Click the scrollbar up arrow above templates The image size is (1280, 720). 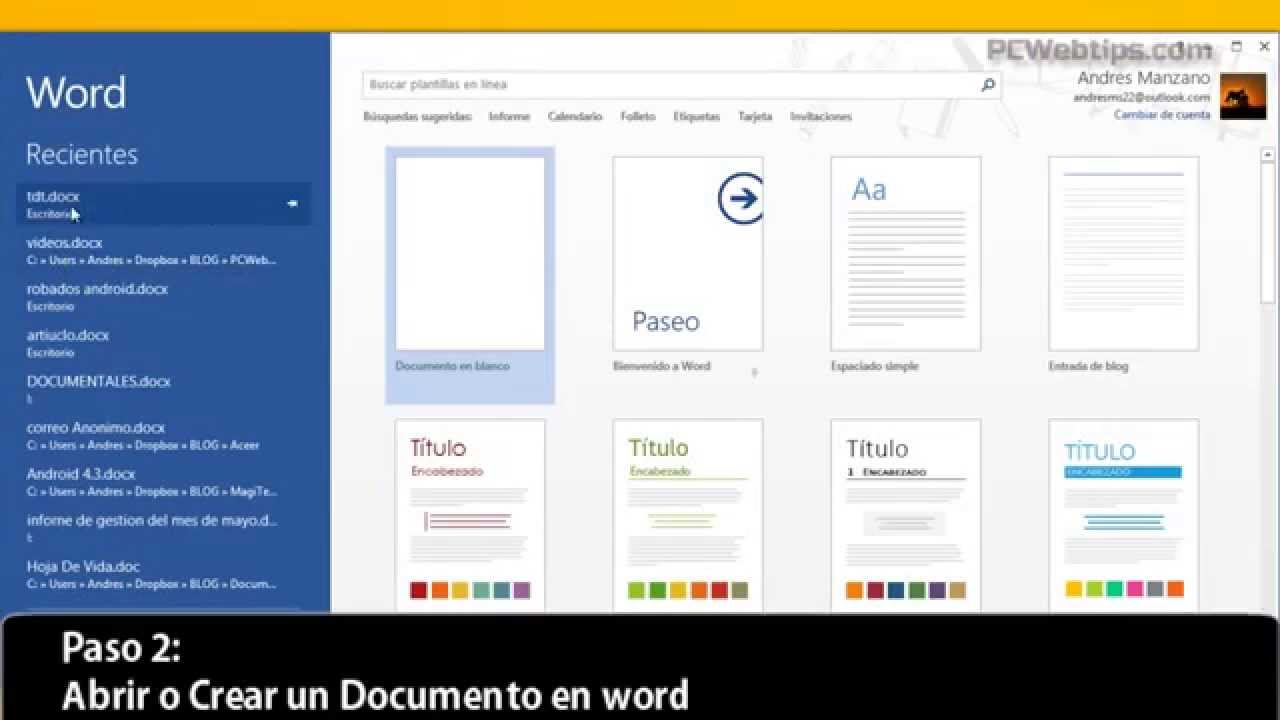pos(1268,155)
